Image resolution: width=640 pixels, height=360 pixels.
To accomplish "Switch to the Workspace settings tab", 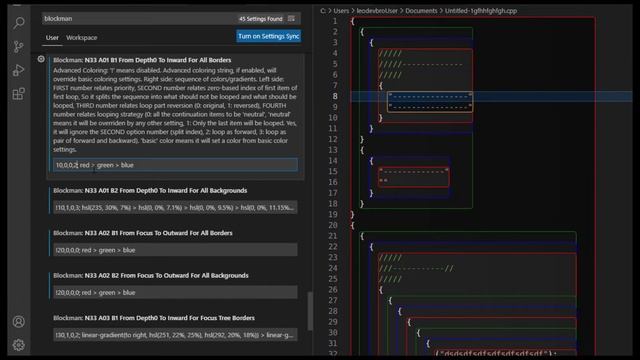I will [82, 38].
